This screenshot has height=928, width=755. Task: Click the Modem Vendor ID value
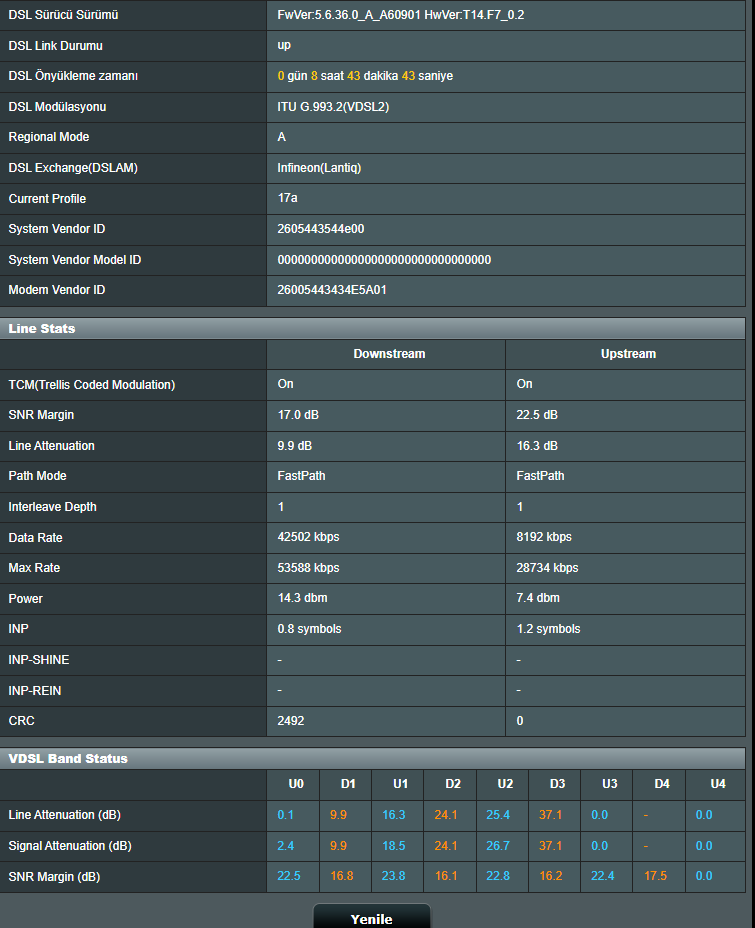coord(332,290)
